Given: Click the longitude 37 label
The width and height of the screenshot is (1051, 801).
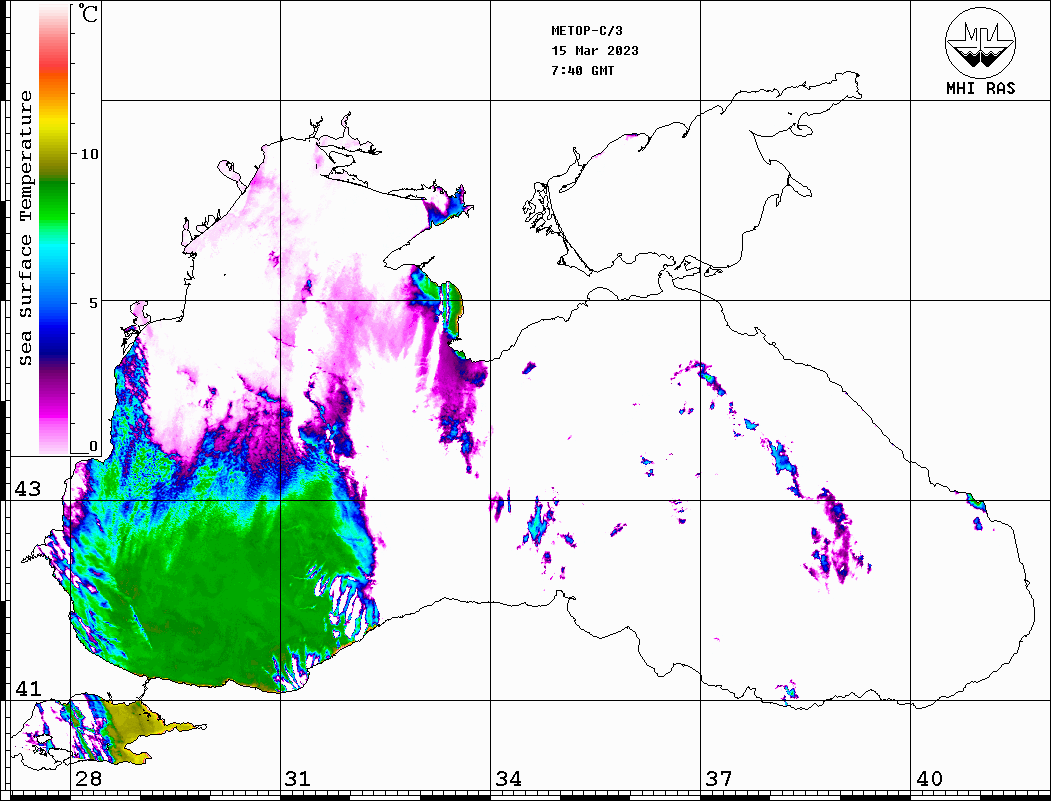Looking at the screenshot, I should (x=719, y=778).
